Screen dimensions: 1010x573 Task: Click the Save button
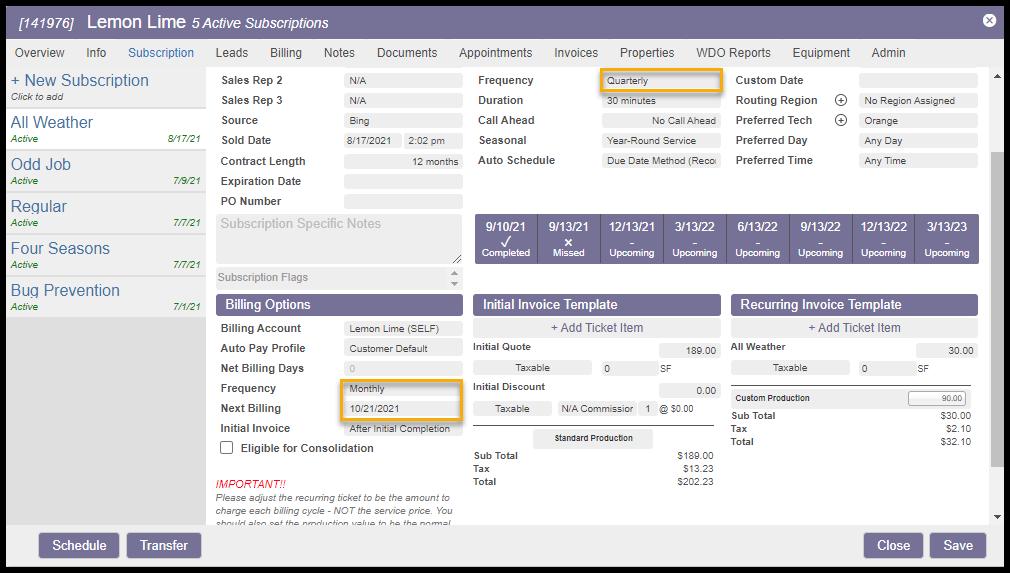pos(957,545)
